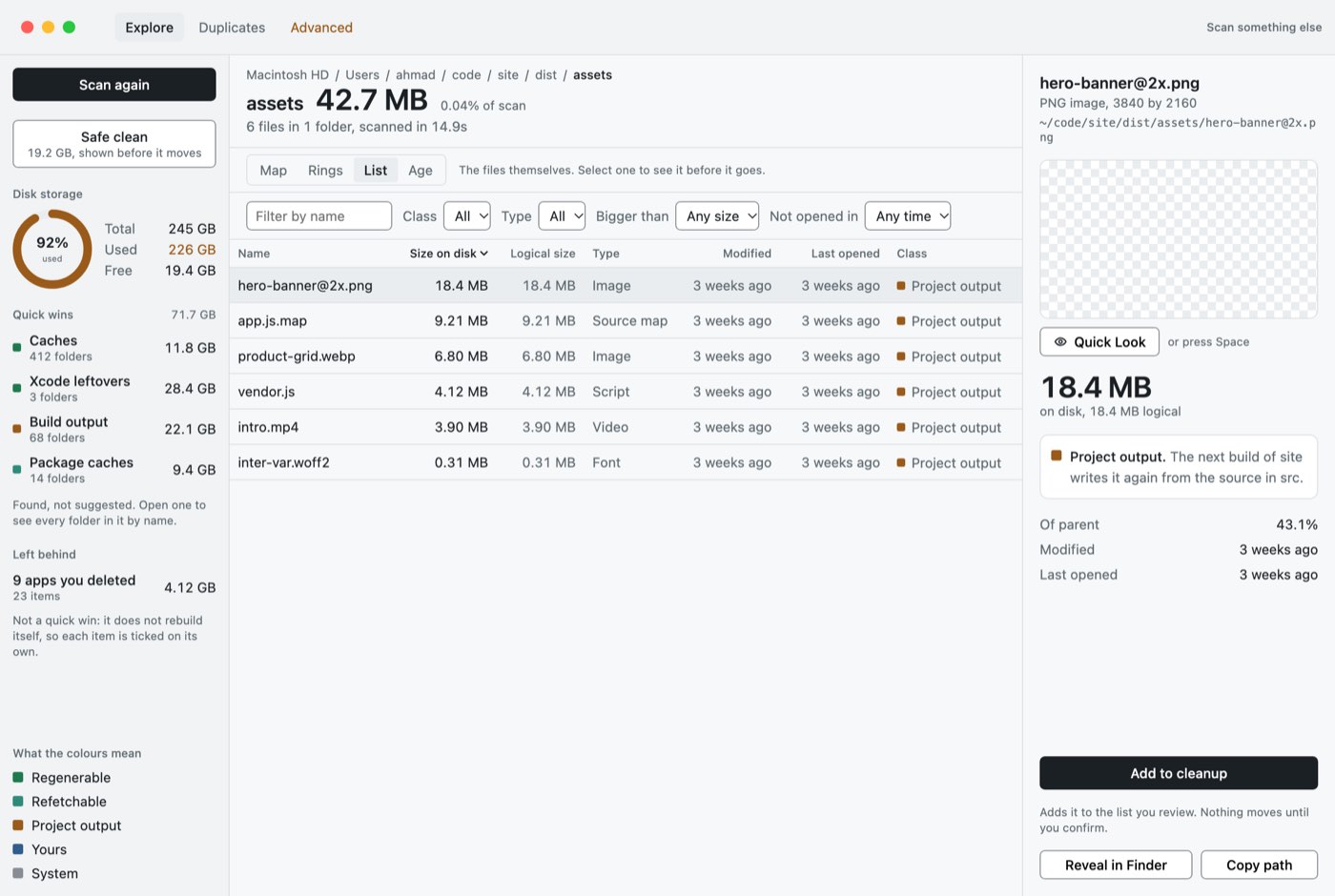This screenshot has width=1335, height=896.
Task: Open 9 apps you deleted item
Action: 114,587
